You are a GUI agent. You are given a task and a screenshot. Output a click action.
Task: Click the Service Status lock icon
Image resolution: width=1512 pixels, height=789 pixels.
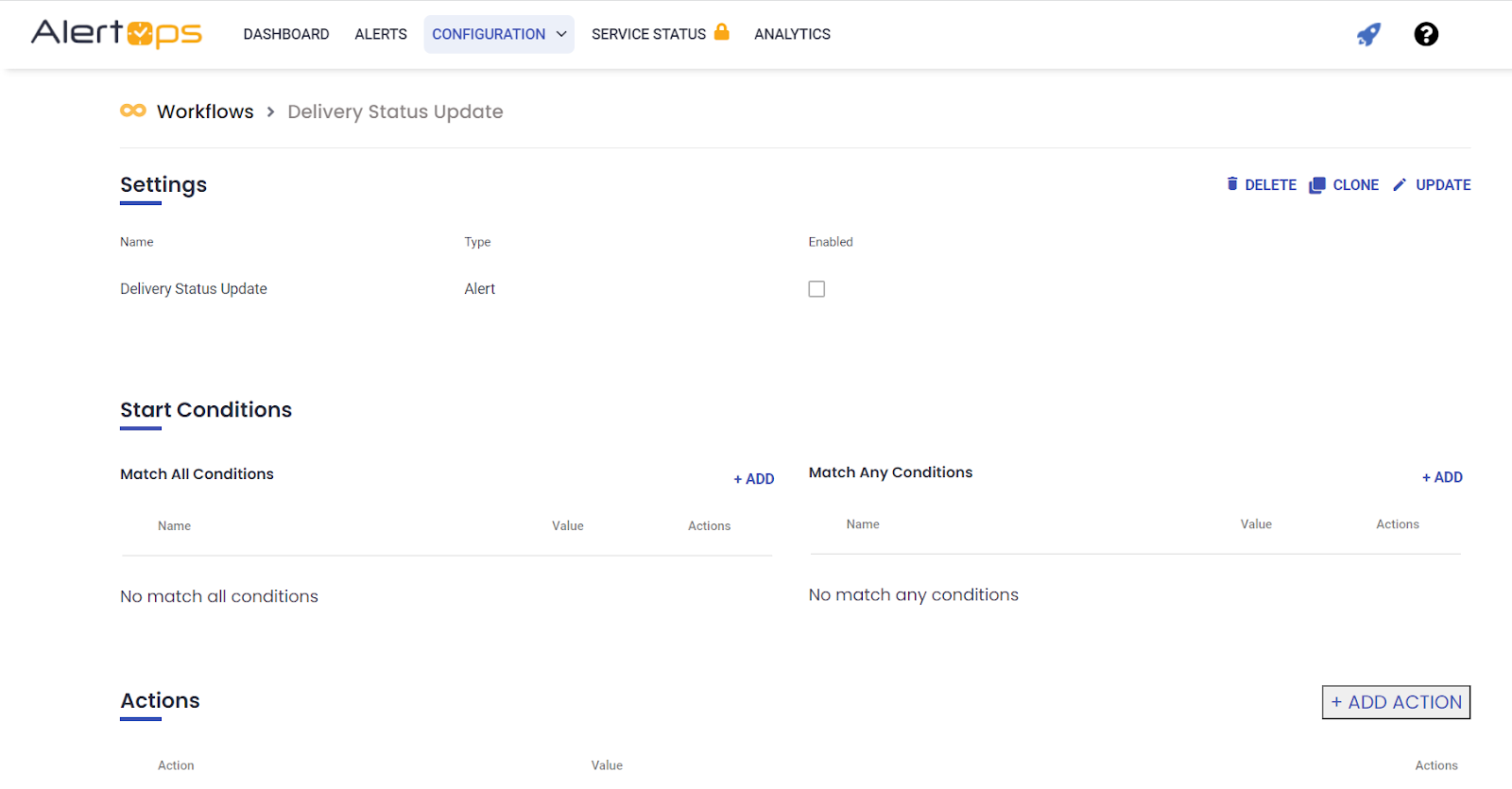click(722, 32)
